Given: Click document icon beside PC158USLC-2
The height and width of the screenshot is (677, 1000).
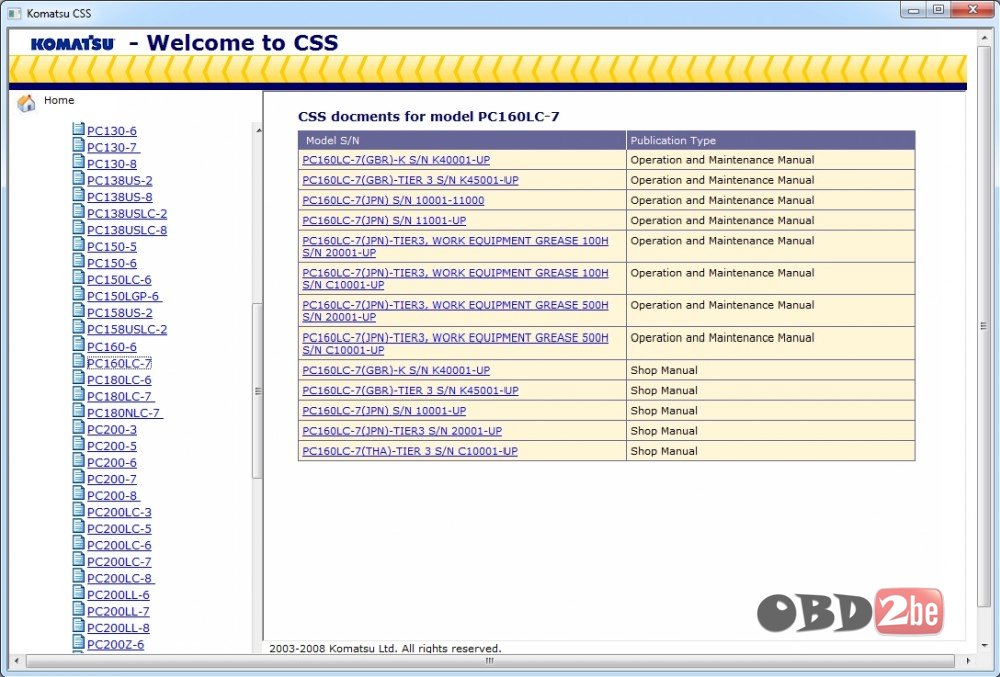Looking at the screenshot, I should click(x=78, y=328).
